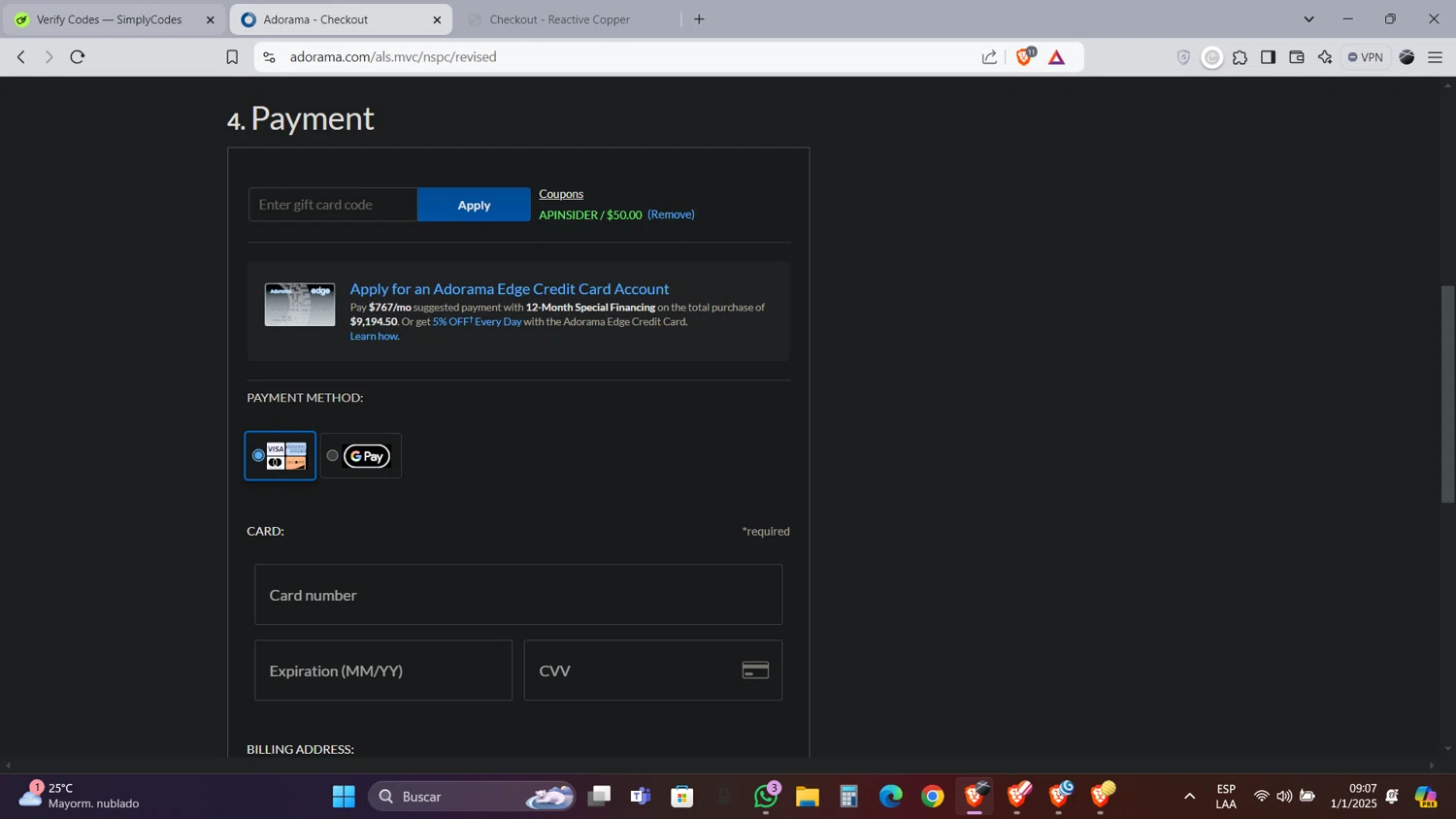This screenshot has width=1456, height=819.
Task: Go back with the browser back arrow
Action: point(21,57)
